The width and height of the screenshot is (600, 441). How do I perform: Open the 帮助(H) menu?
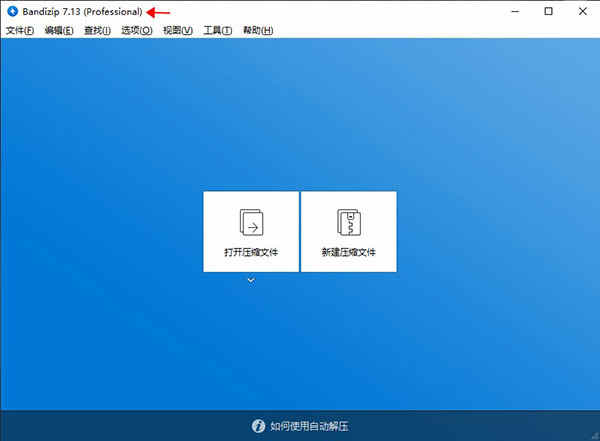point(258,30)
